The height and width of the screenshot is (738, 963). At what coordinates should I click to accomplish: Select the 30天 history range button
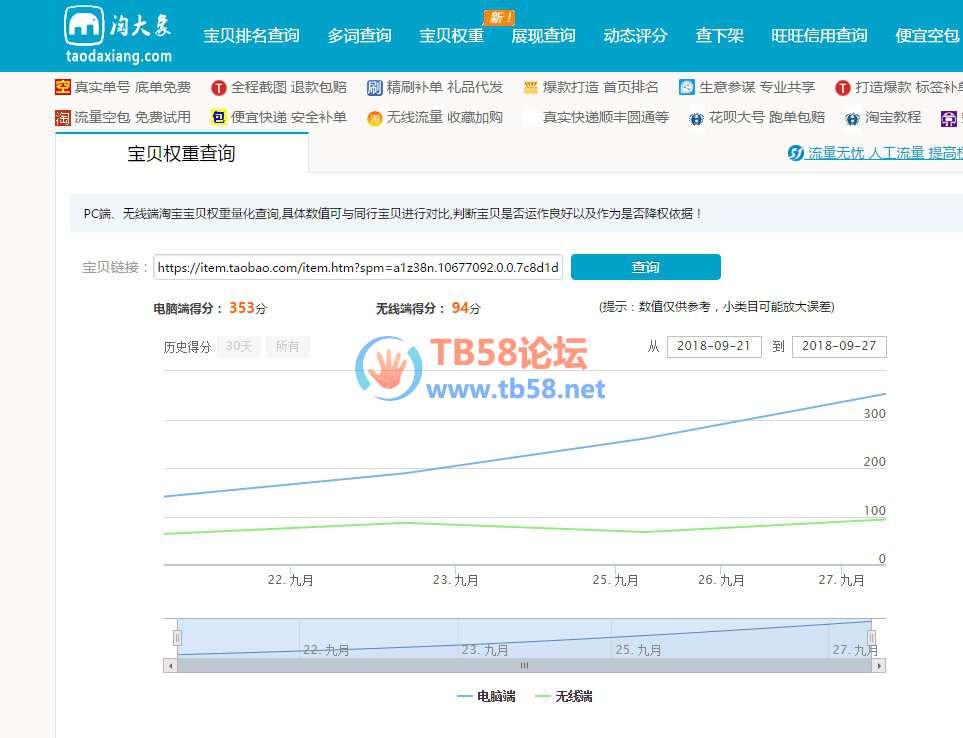[238, 347]
